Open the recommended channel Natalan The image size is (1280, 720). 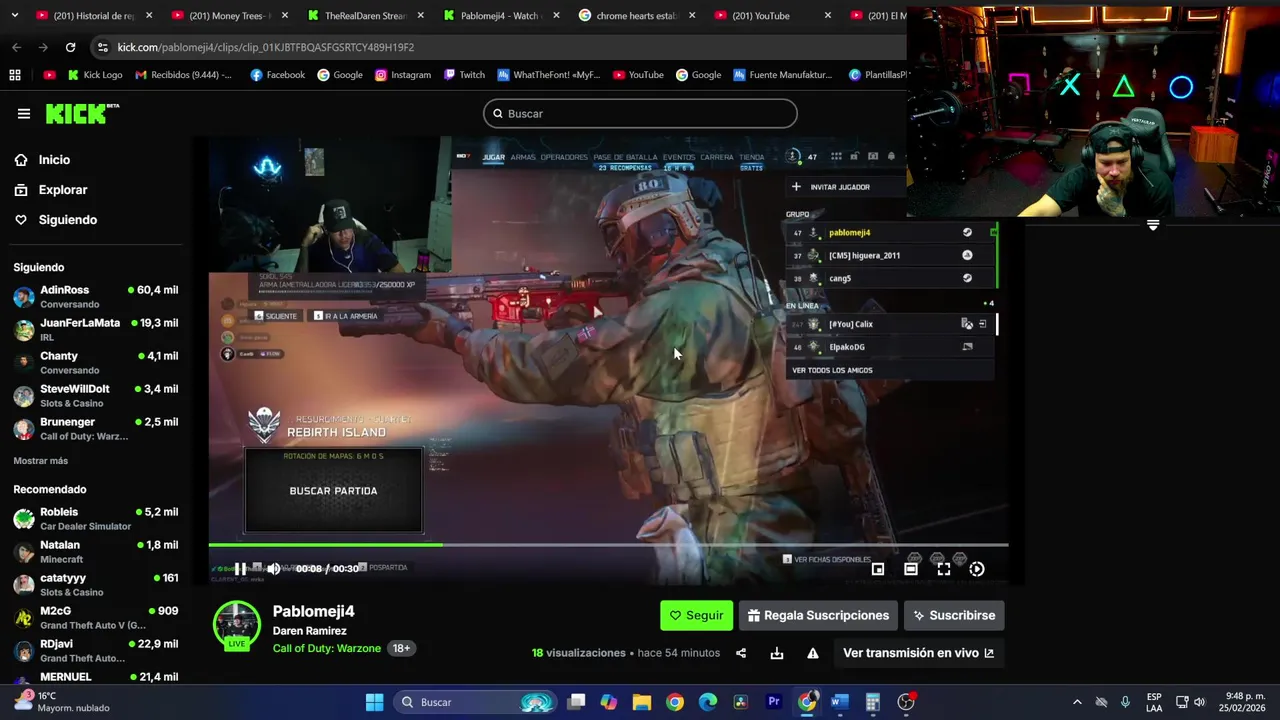[95, 552]
